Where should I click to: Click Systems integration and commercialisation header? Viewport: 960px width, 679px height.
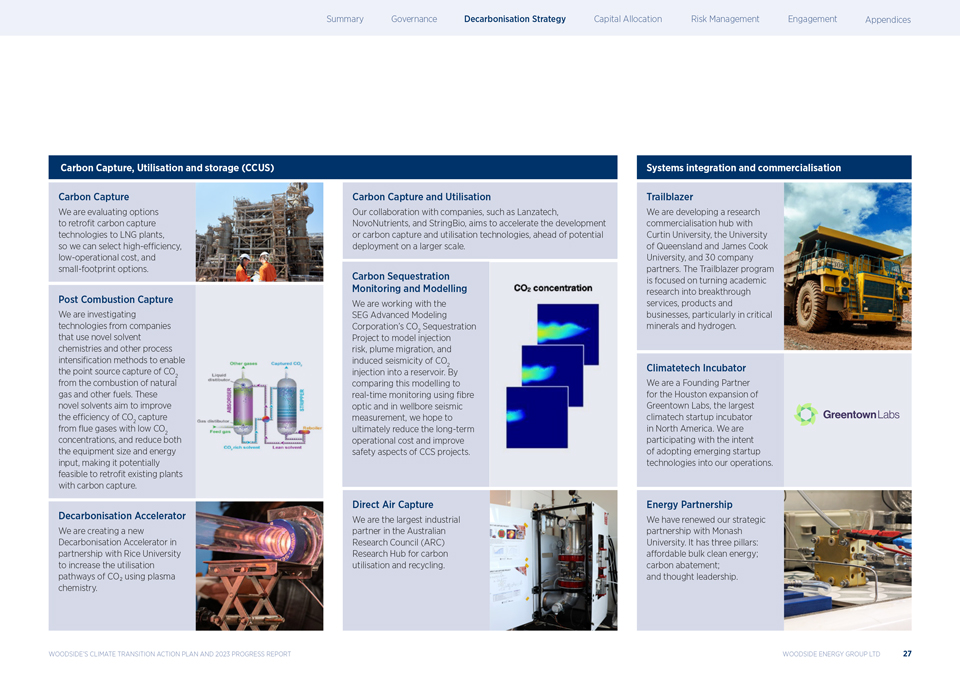click(x=743, y=168)
